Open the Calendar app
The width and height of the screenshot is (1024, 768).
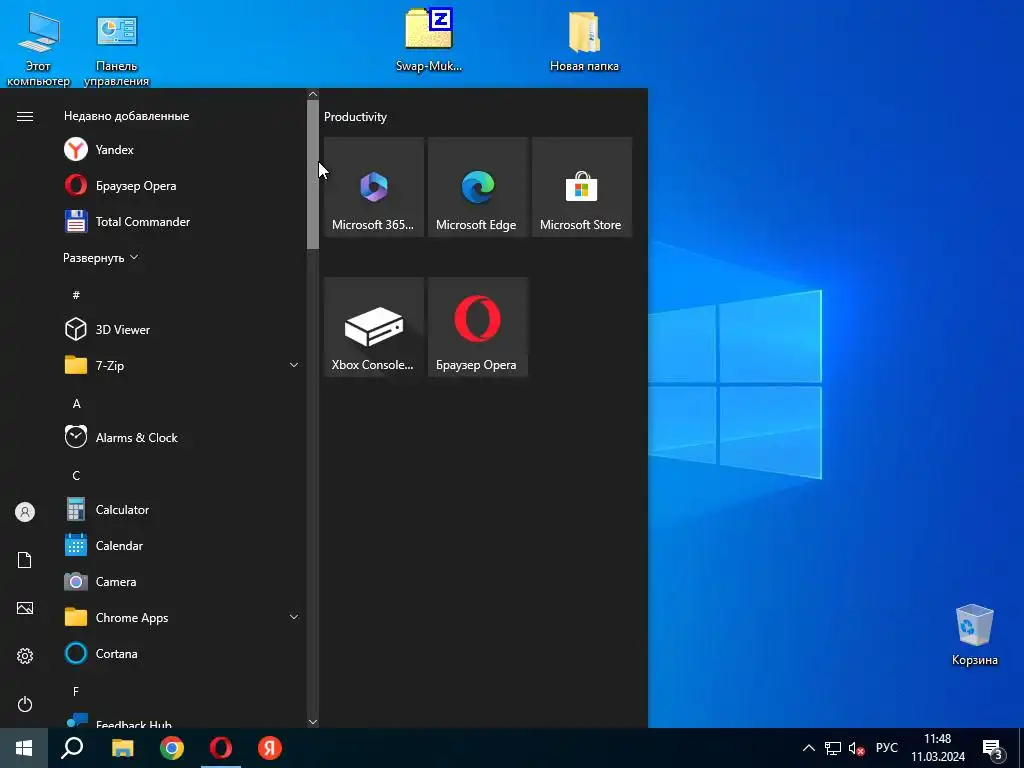(180, 545)
